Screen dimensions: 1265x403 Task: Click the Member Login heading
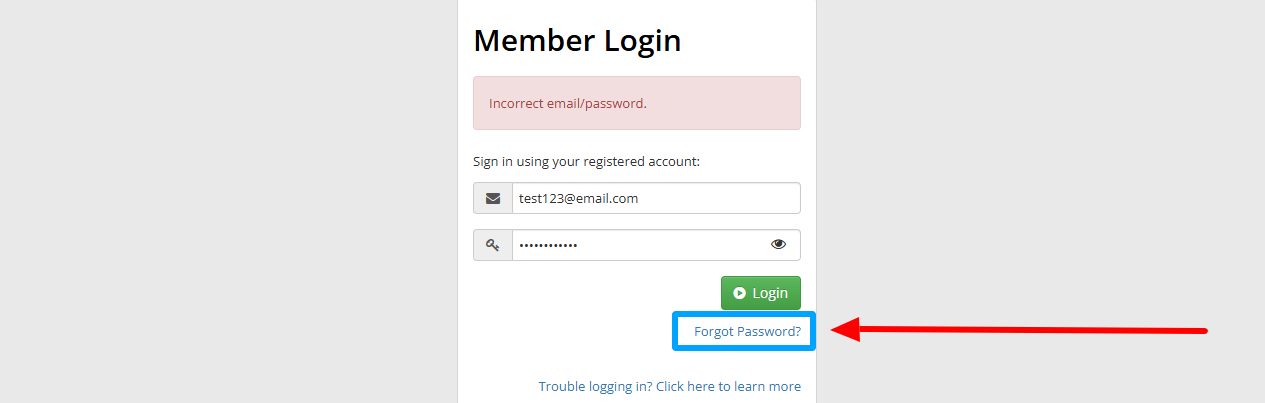click(x=577, y=41)
